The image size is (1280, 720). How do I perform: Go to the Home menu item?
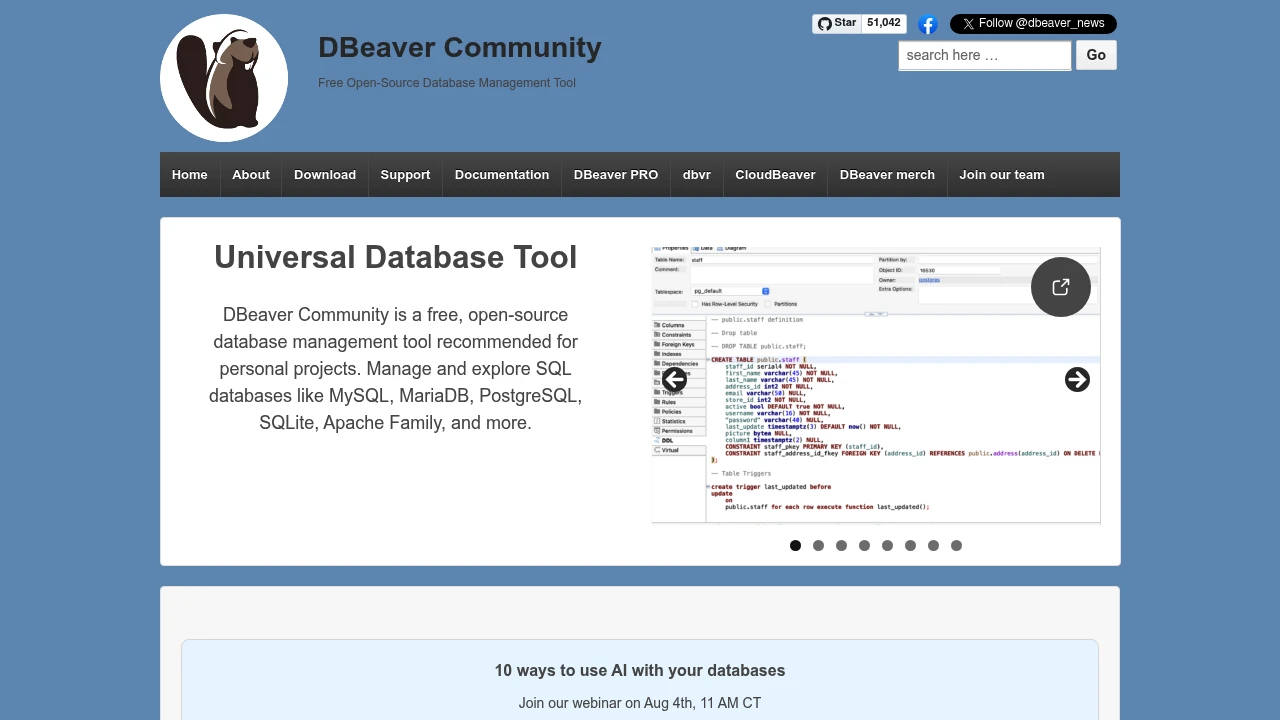pos(190,175)
